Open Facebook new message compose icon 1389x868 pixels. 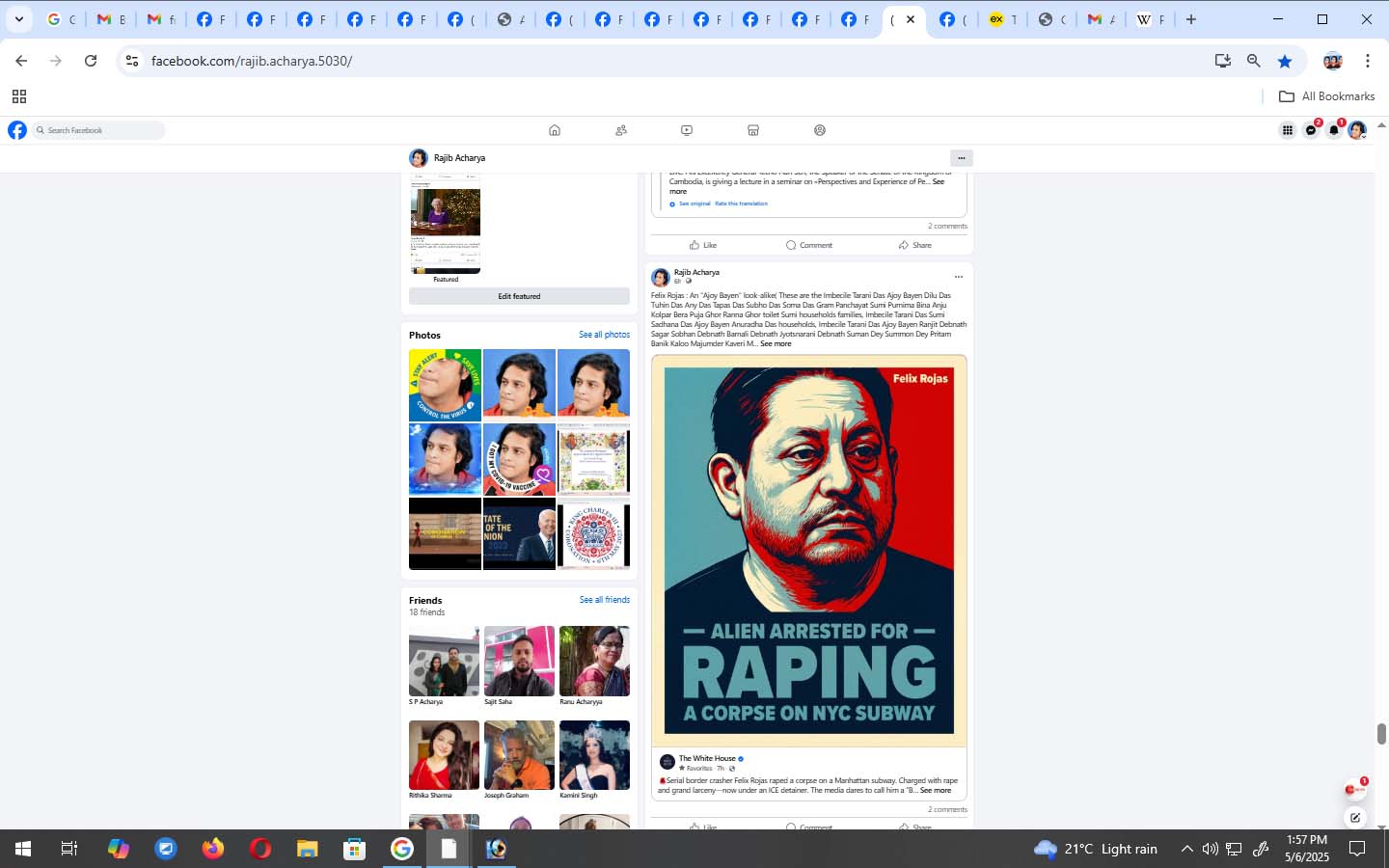coord(1355,818)
